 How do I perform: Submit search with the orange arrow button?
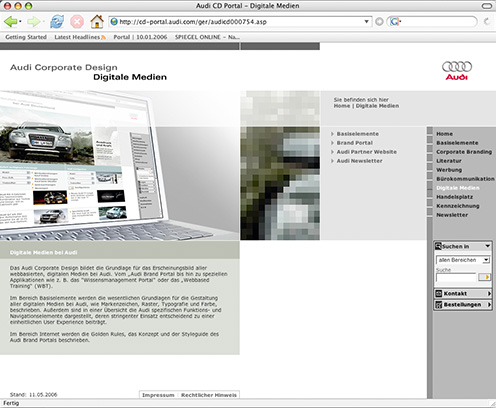pos(484,277)
